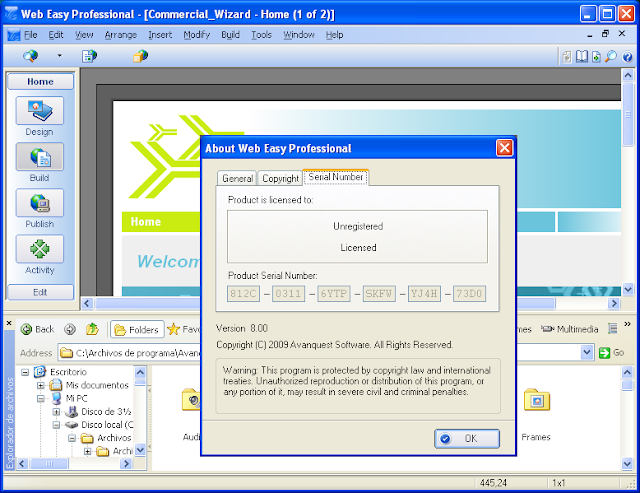Click the Up folder icon in explorer
The width and height of the screenshot is (640, 493).
[x=92, y=329]
